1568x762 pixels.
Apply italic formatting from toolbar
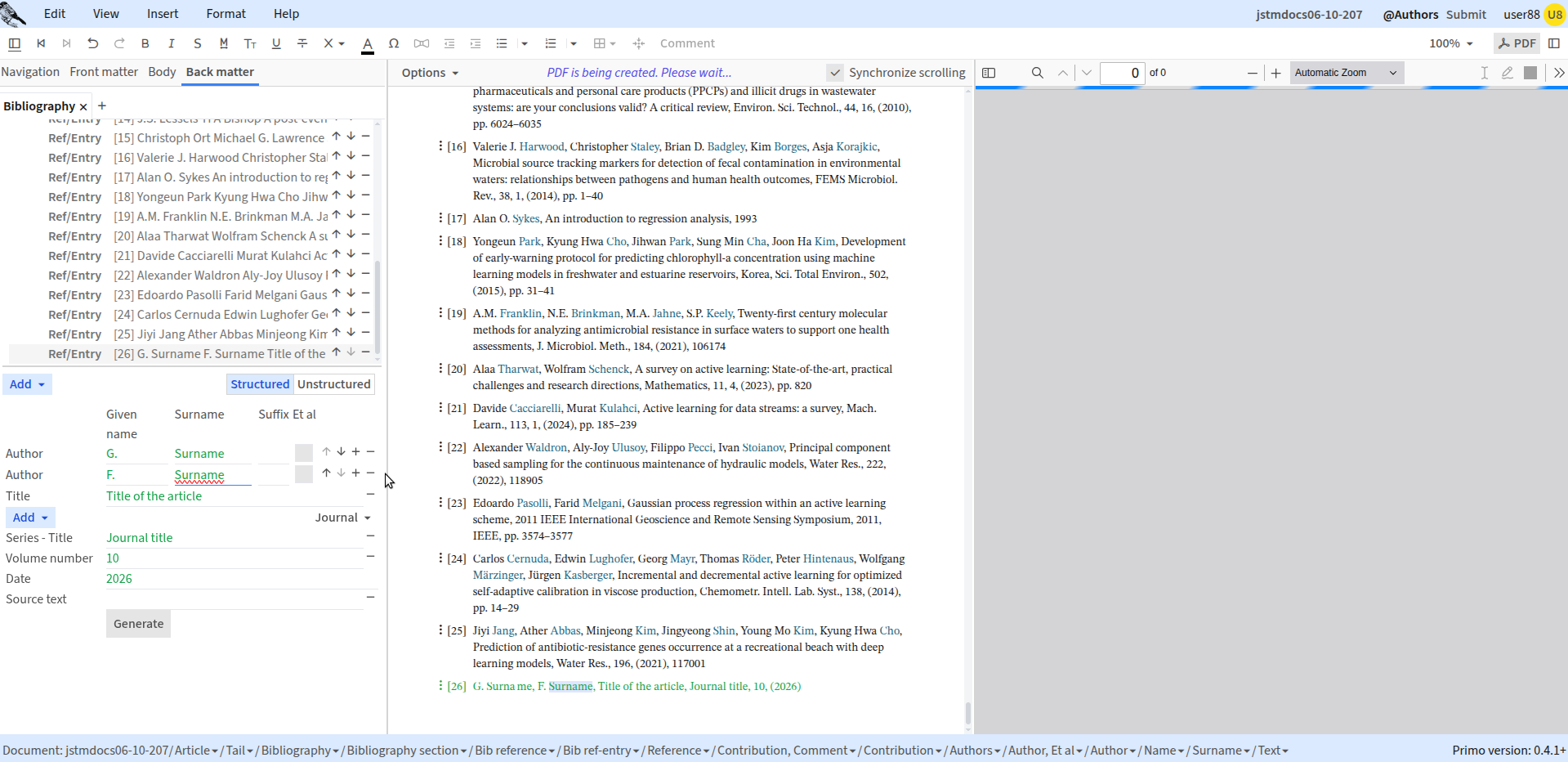pyautogui.click(x=171, y=43)
